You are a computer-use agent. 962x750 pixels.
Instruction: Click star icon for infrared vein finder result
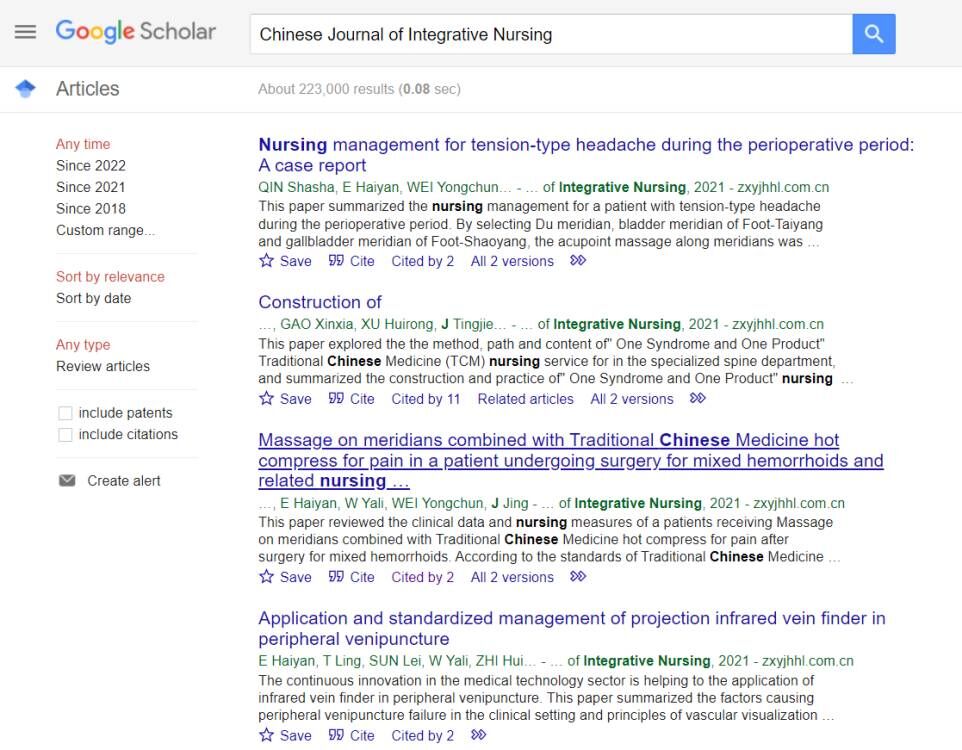click(x=266, y=735)
